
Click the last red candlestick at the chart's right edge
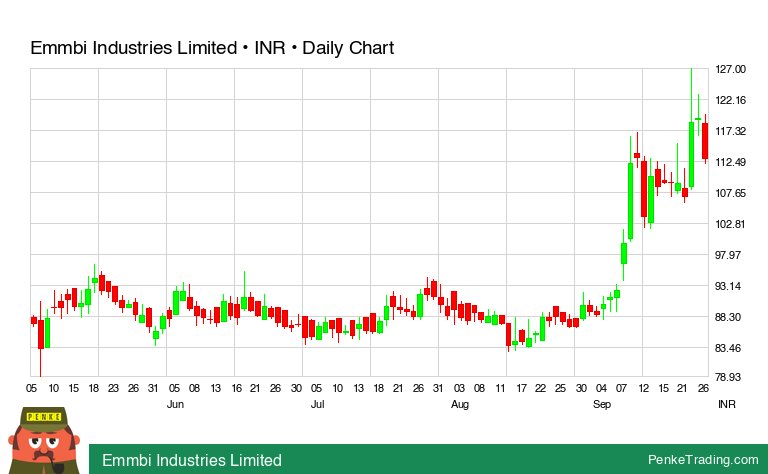click(705, 141)
